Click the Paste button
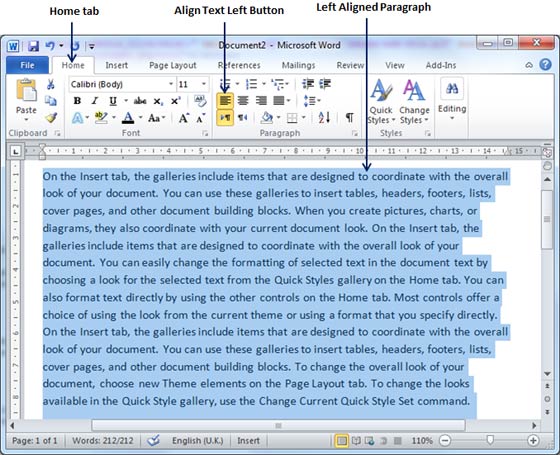560x455 pixels. click(x=26, y=99)
